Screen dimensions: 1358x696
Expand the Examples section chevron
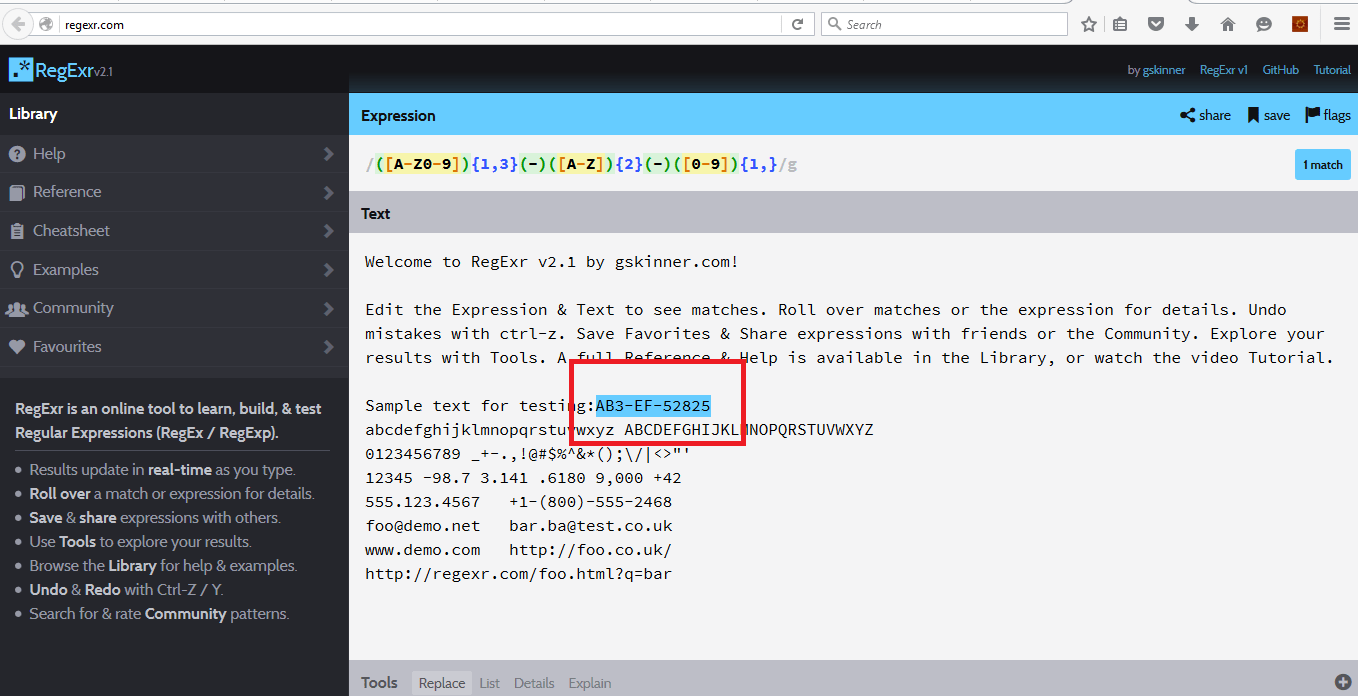[330, 269]
